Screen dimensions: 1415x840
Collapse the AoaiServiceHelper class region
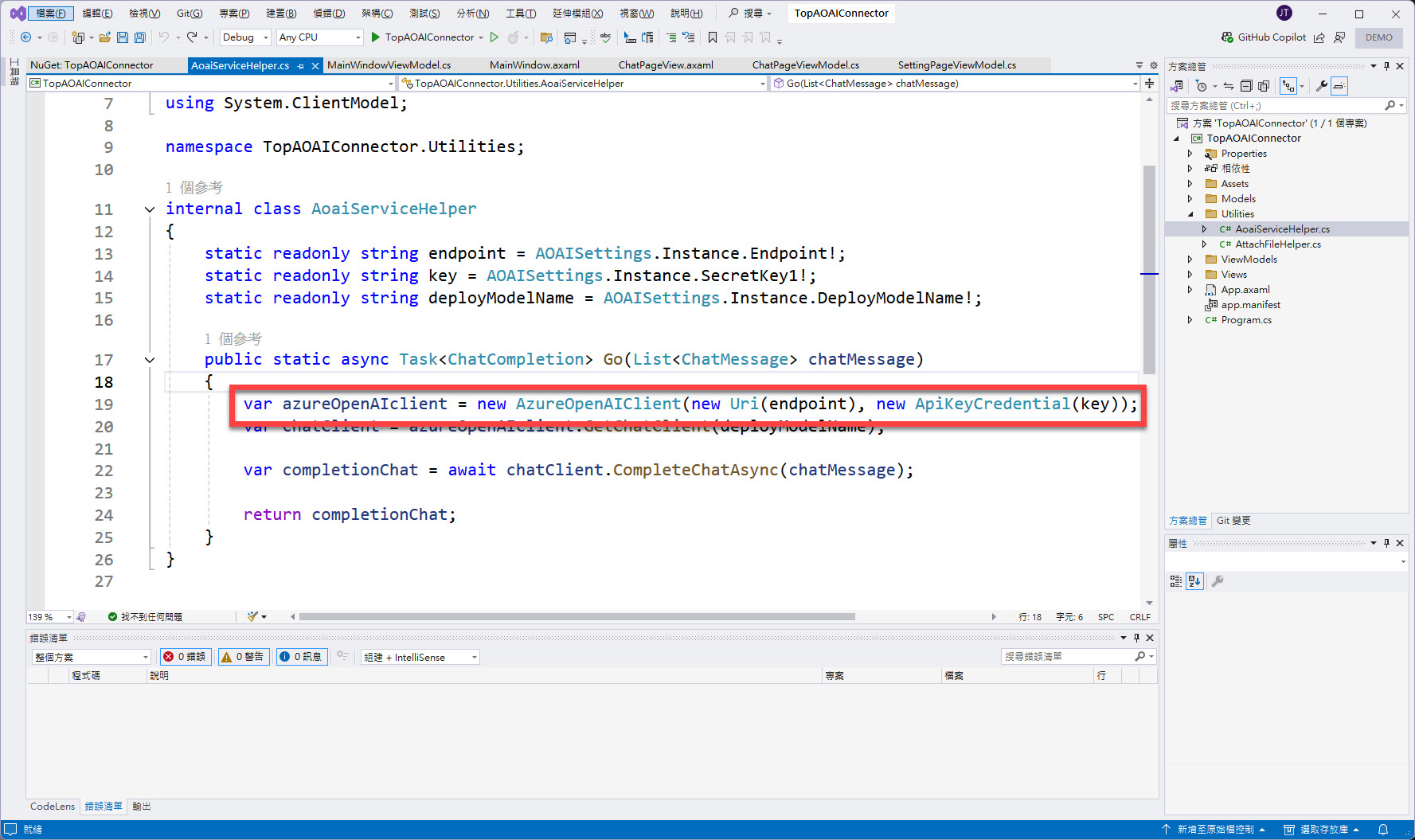click(149, 209)
